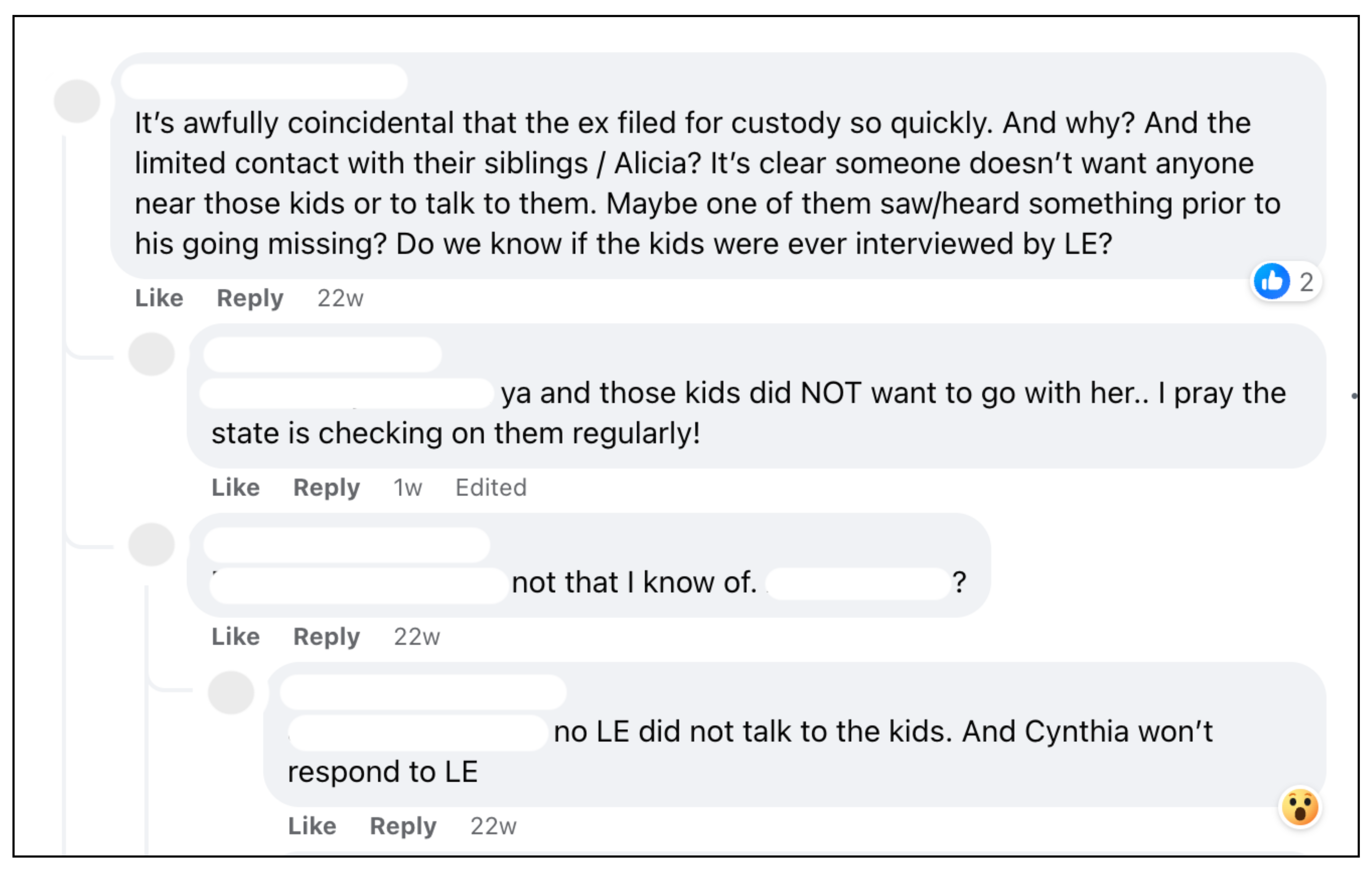Reply to the "Cynthia won't respond to LE" comment

pyautogui.click(x=403, y=826)
